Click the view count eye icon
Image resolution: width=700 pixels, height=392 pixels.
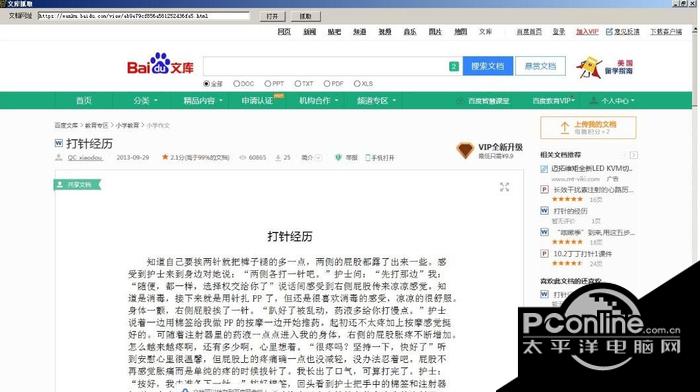coord(243,158)
